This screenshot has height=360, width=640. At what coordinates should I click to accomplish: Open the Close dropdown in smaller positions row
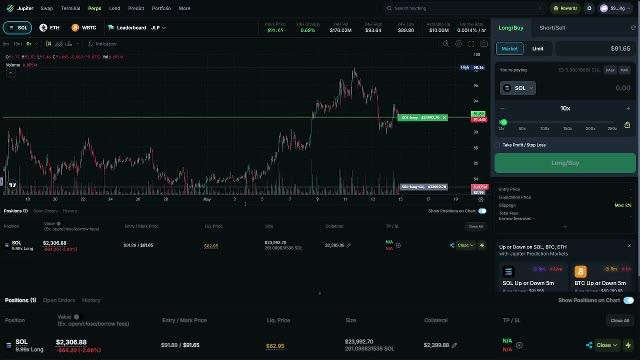pyautogui.click(x=466, y=245)
